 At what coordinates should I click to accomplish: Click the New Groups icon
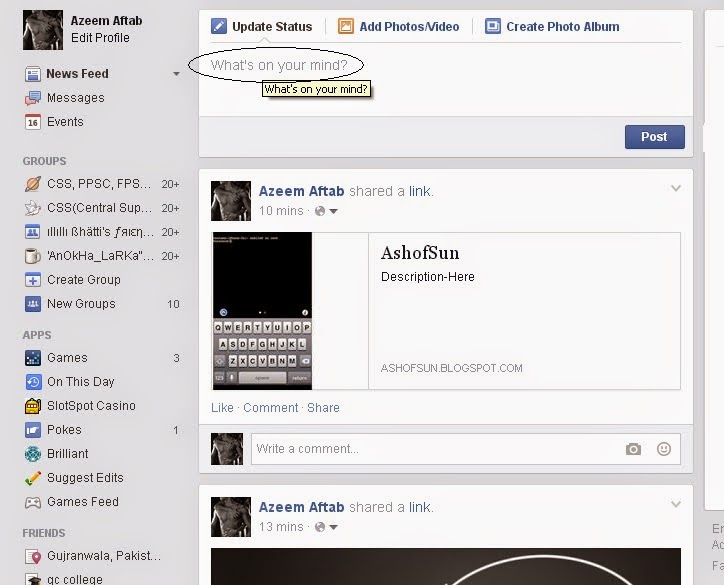pyautogui.click(x=33, y=304)
